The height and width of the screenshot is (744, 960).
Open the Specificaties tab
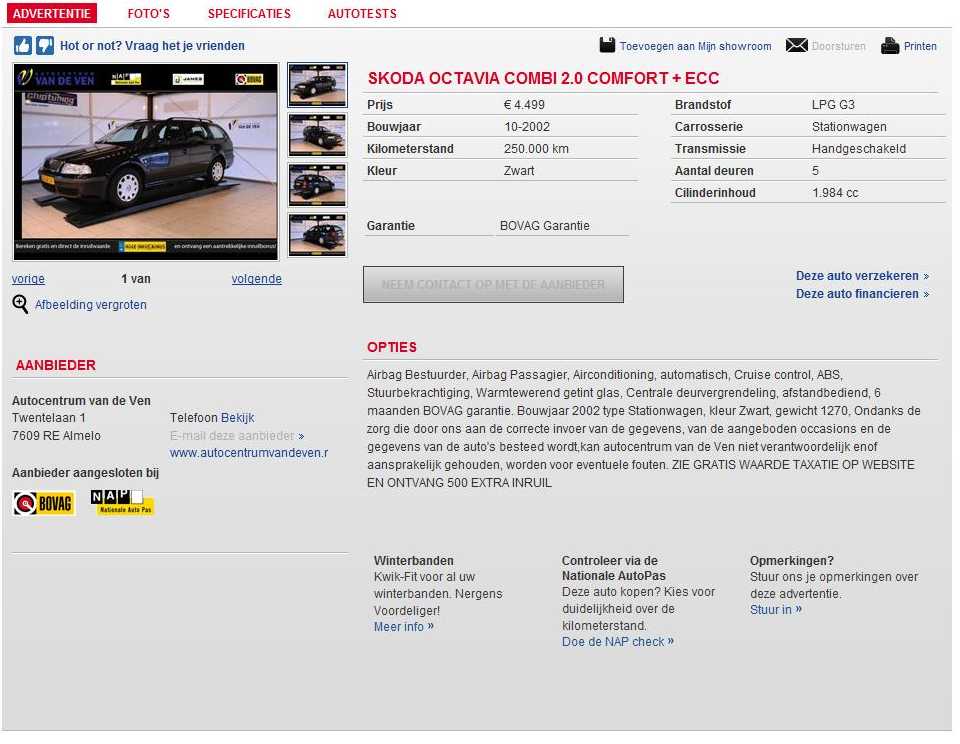(249, 13)
